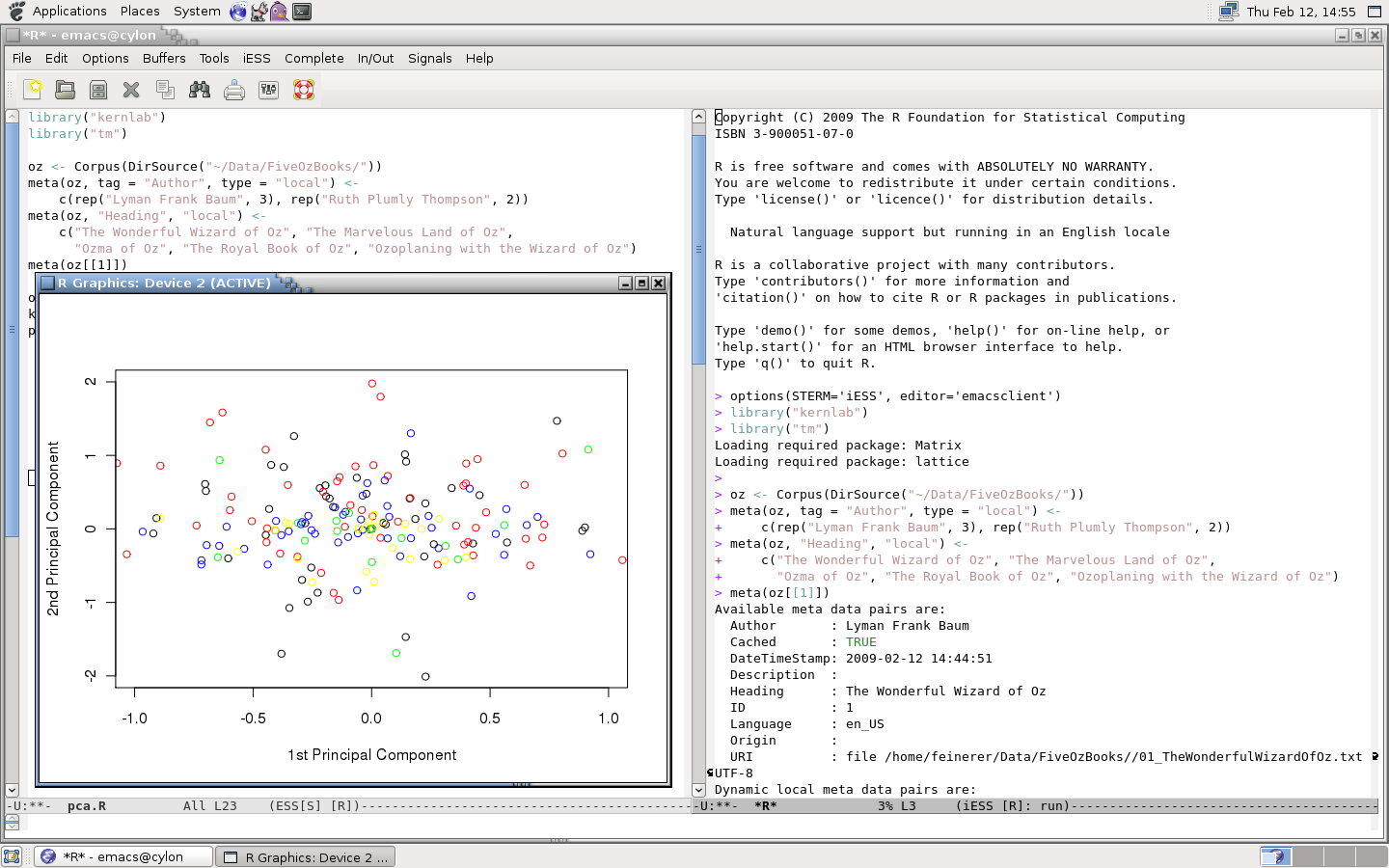Click the network status tray icon
The height and width of the screenshot is (868, 1389).
(x=1228, y=12)
